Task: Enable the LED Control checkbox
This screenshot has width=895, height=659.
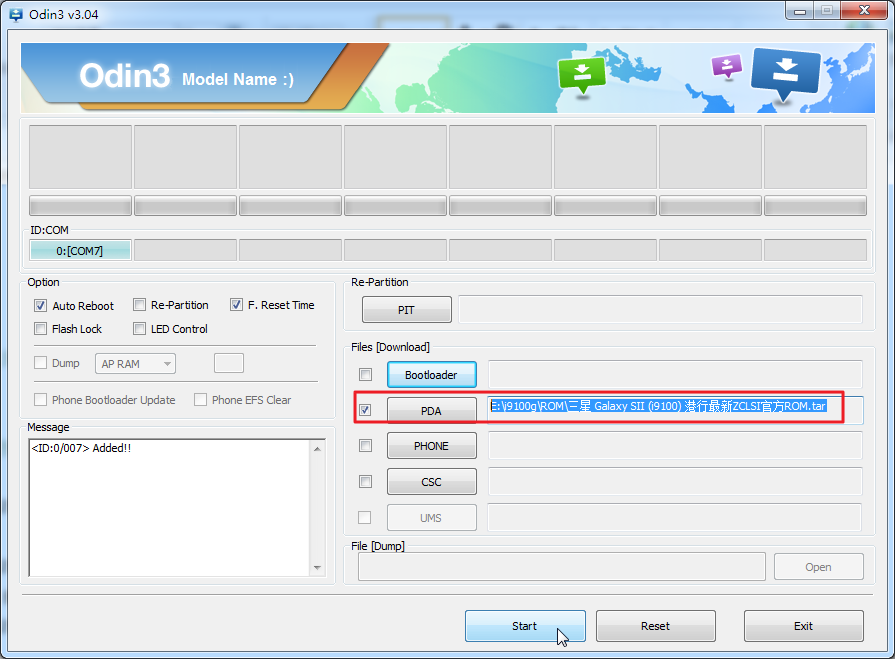Action: [x=139, y=329]
